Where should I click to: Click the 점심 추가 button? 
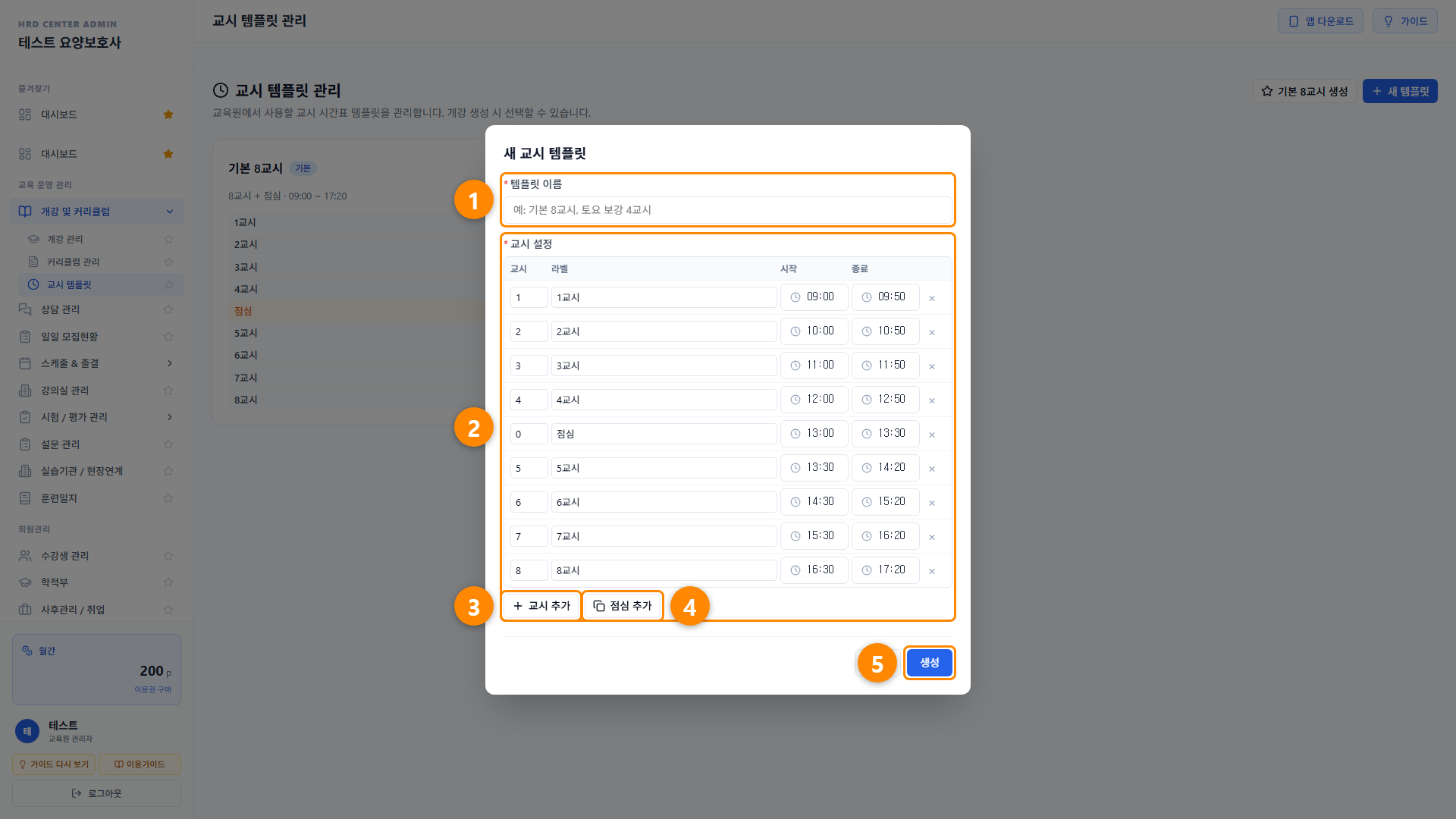tap(623, 606)
